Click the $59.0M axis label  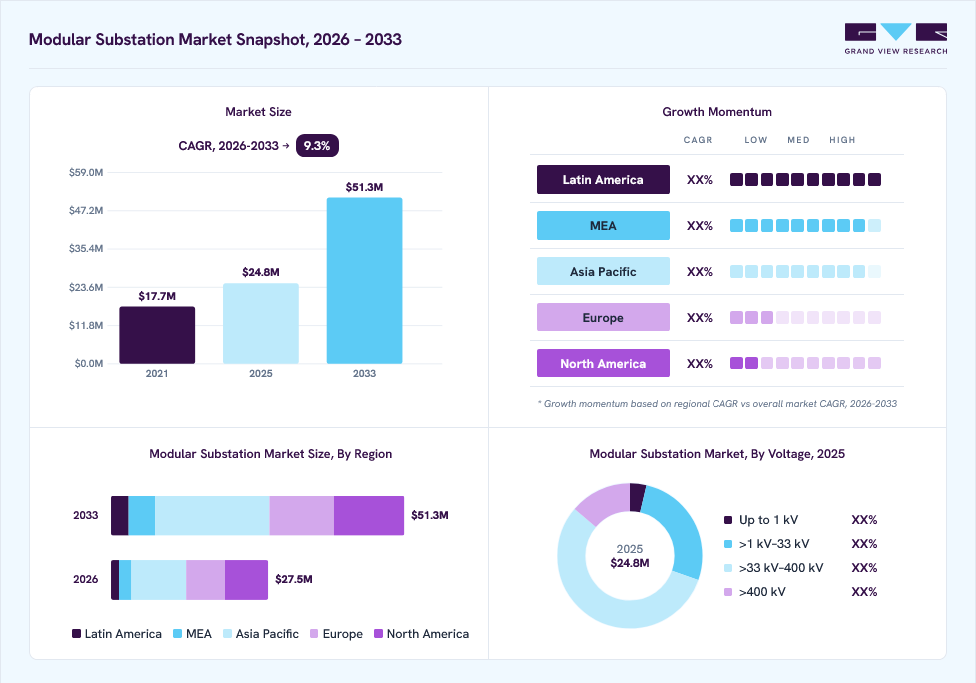[86, 172]
